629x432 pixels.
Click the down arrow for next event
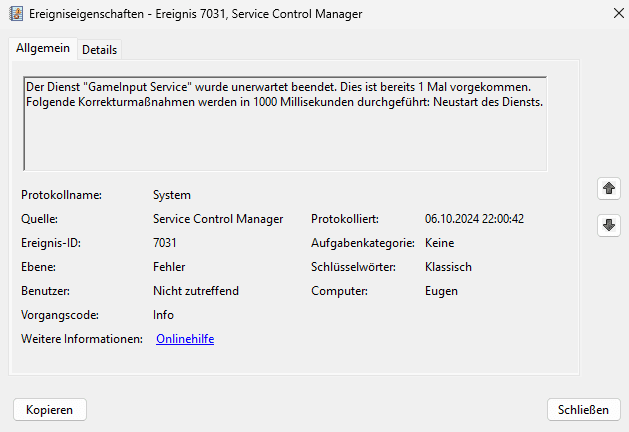point(608,225)
